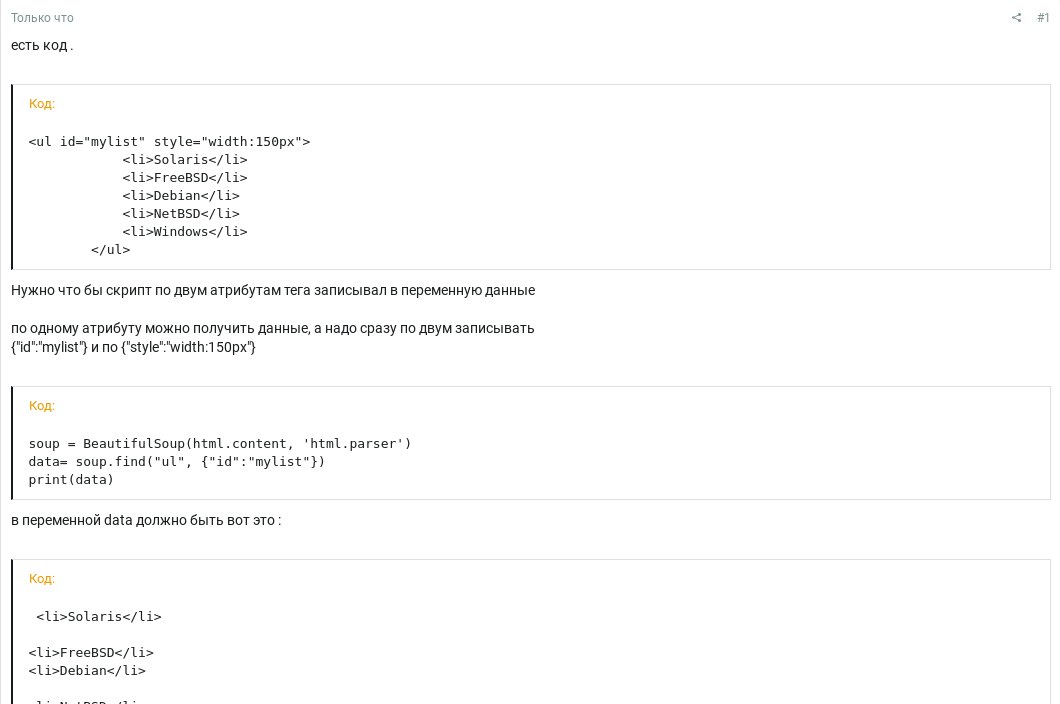Viewport: 1060px width, 704px height.
Task: Click the closing </ul> tag line
Action: coord(110,250)
